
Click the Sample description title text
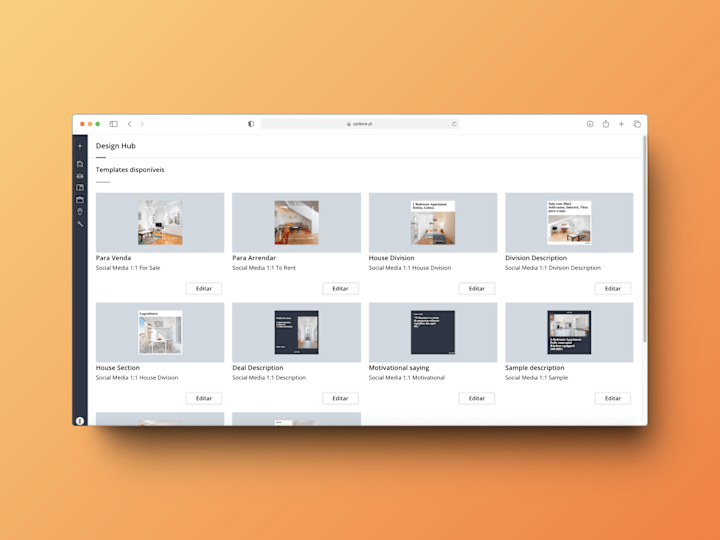tap(534, 368)
